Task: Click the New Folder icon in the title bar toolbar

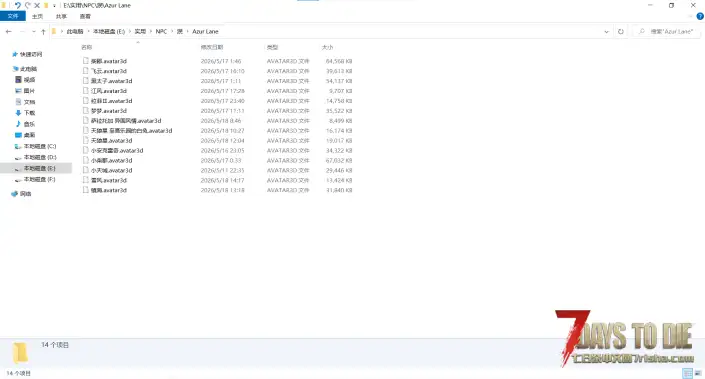Action: (46, 5)
